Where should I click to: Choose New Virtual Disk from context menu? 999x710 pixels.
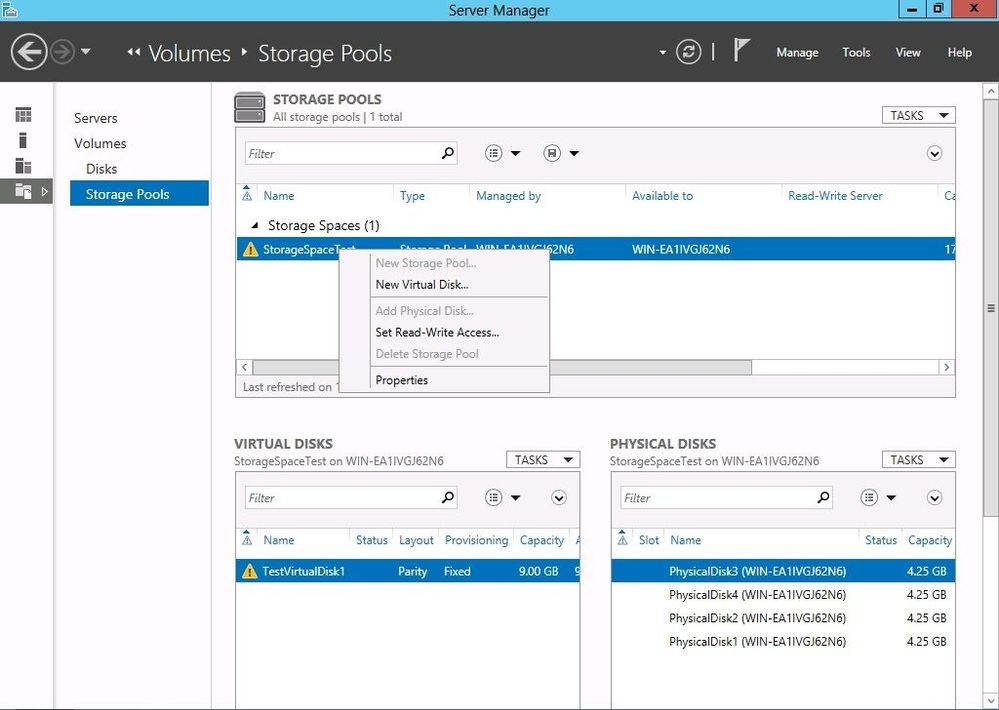pos(421,285)
